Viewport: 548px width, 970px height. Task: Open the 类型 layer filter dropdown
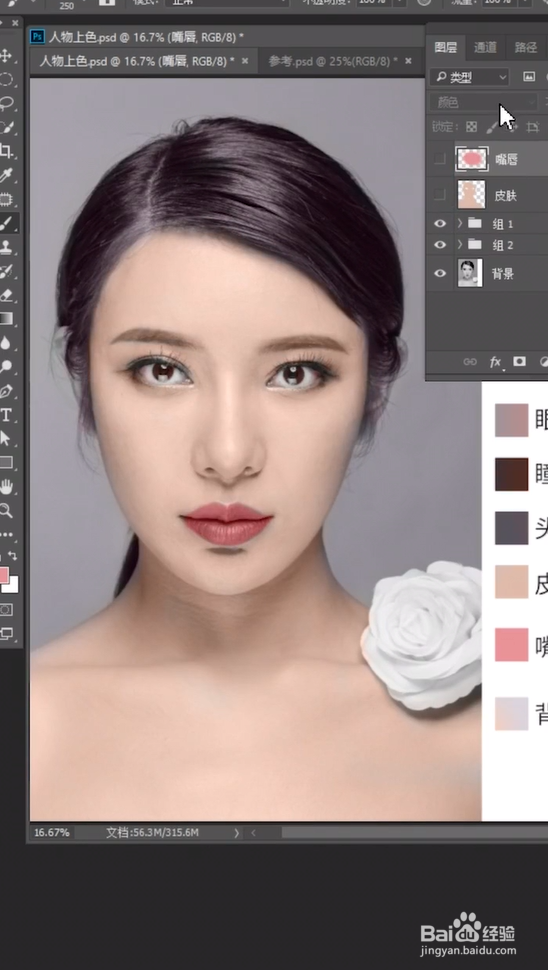469,77
